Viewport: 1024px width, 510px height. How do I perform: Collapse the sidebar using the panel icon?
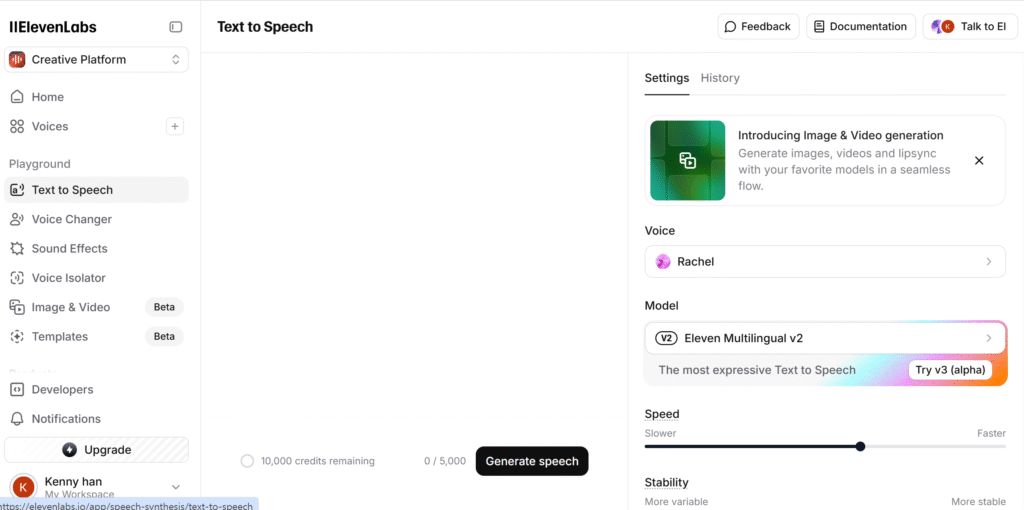(176, 27)
